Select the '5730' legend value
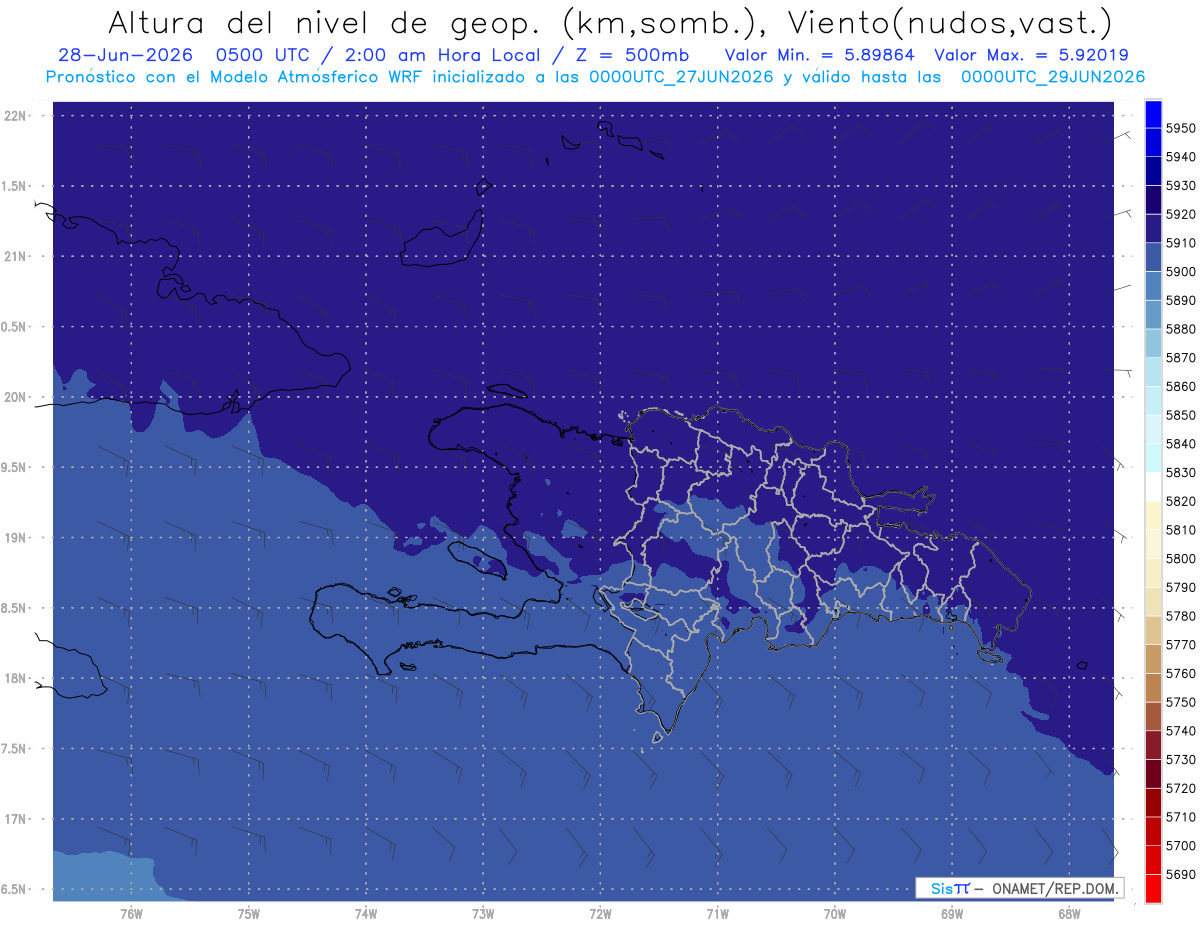The image size is (1200, 927). [1181, 759]
